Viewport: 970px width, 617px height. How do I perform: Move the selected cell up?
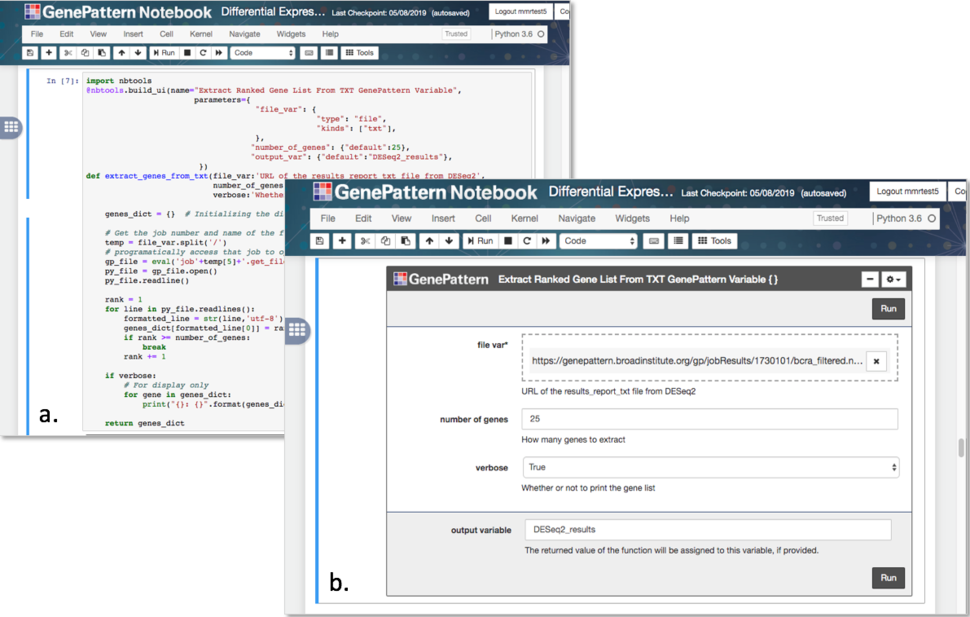click(x=431, y=240)
